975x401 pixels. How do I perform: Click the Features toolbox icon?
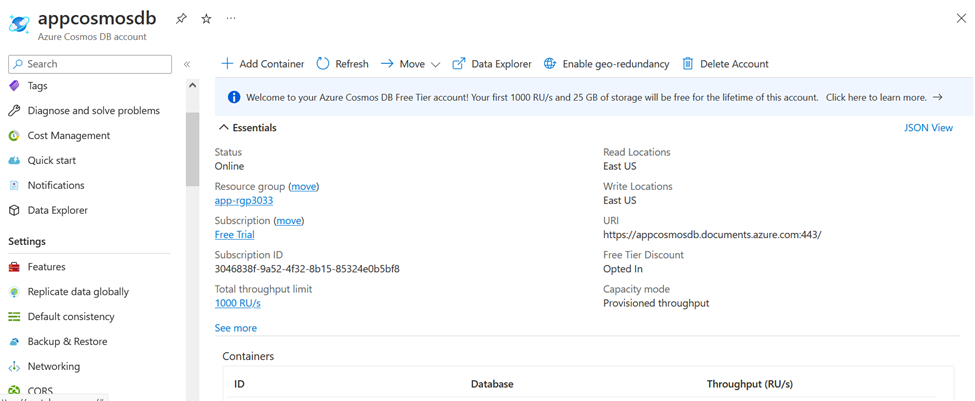tap(14, 267)
